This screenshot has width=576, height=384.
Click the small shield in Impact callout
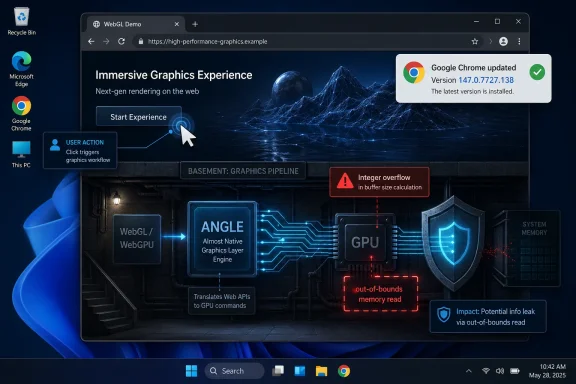coord(444,315)
